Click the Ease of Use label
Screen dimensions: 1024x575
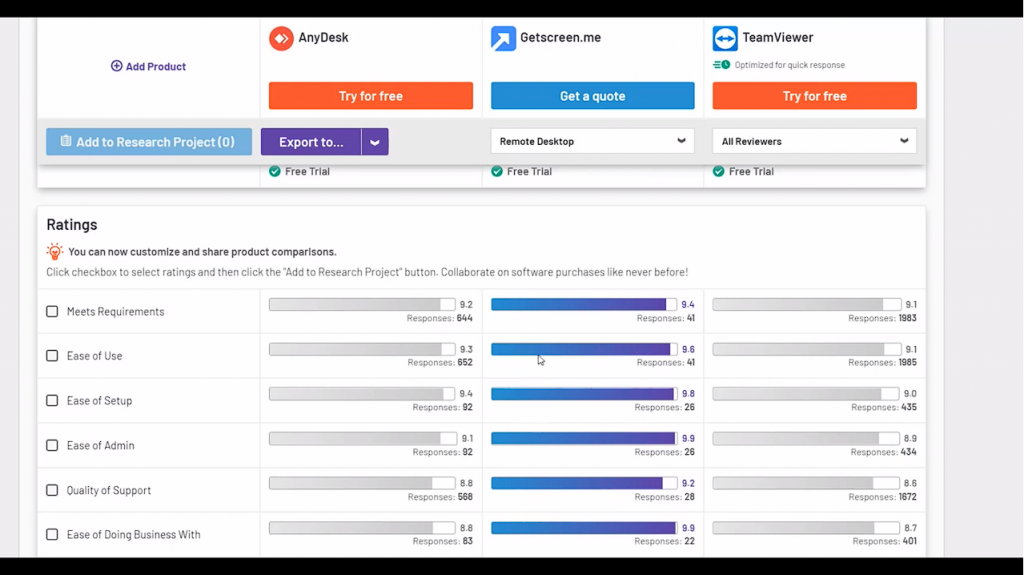click(x=95, y=356)
